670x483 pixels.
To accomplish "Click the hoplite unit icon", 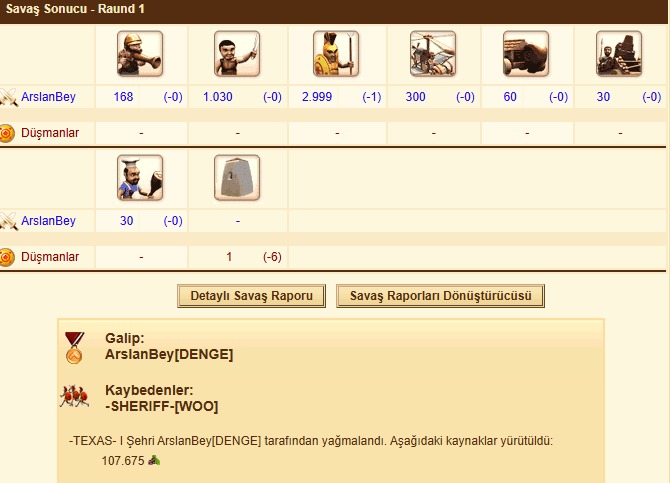I will tap(336, 54).
